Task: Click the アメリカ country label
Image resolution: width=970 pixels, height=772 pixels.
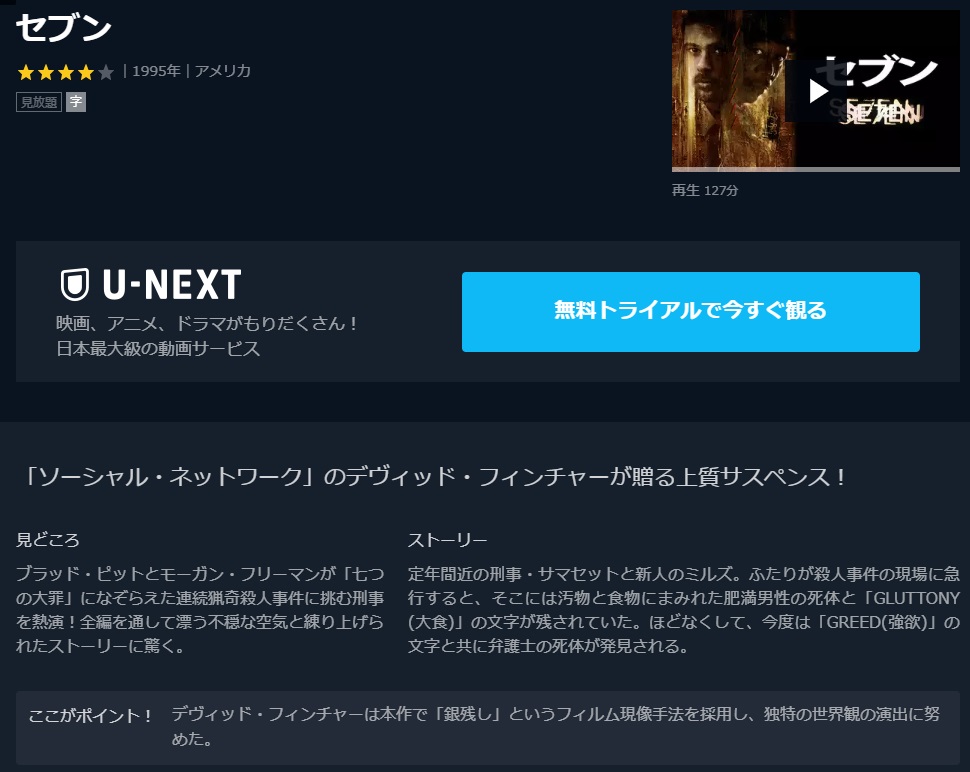Action: coord(223,71)
